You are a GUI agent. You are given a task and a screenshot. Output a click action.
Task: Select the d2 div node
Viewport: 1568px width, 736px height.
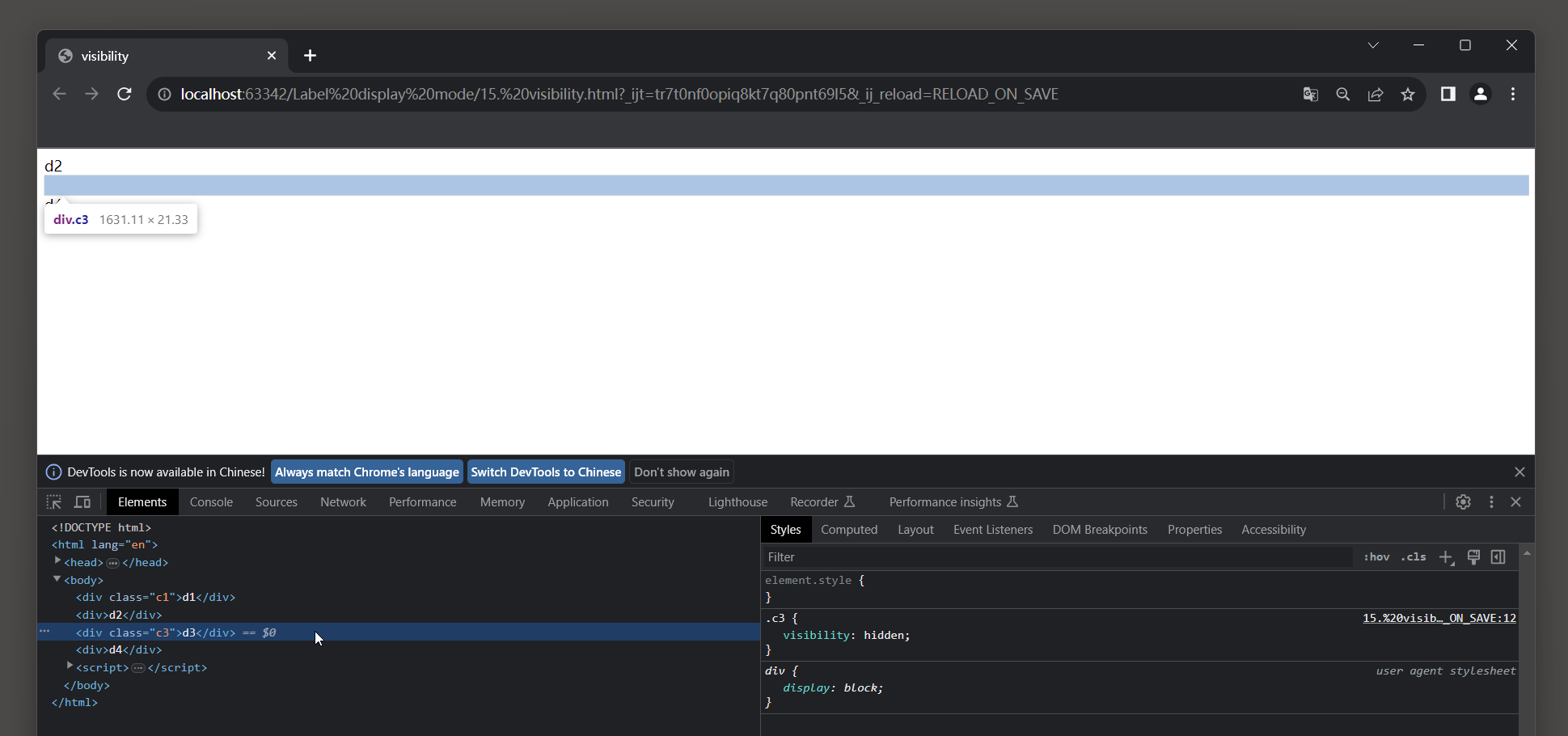[x=119, y=615]
